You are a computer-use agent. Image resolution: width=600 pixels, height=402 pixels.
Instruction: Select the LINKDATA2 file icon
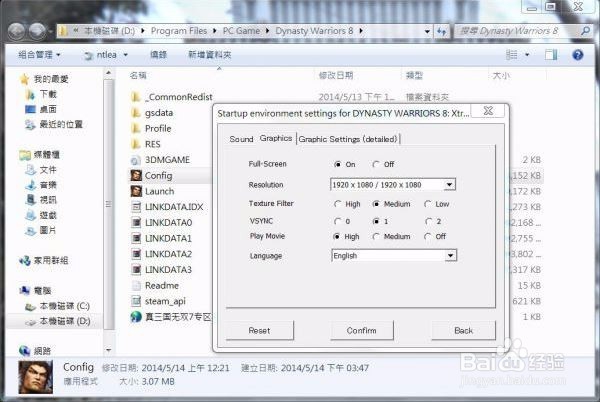(136, 254)
